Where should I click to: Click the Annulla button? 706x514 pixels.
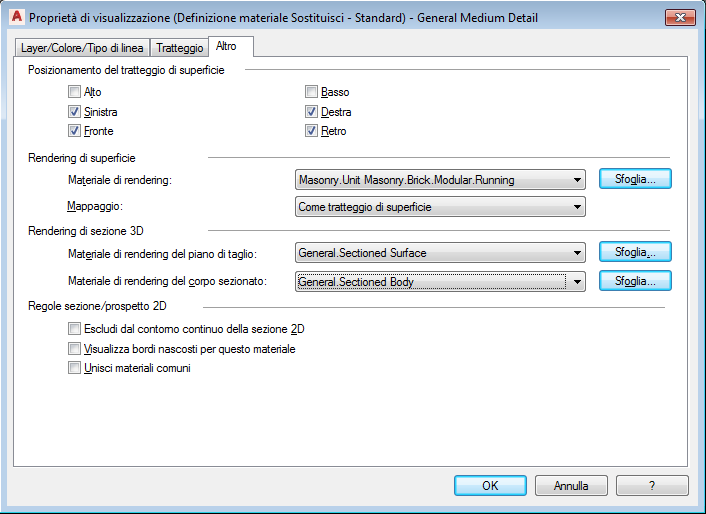point(571,486)
